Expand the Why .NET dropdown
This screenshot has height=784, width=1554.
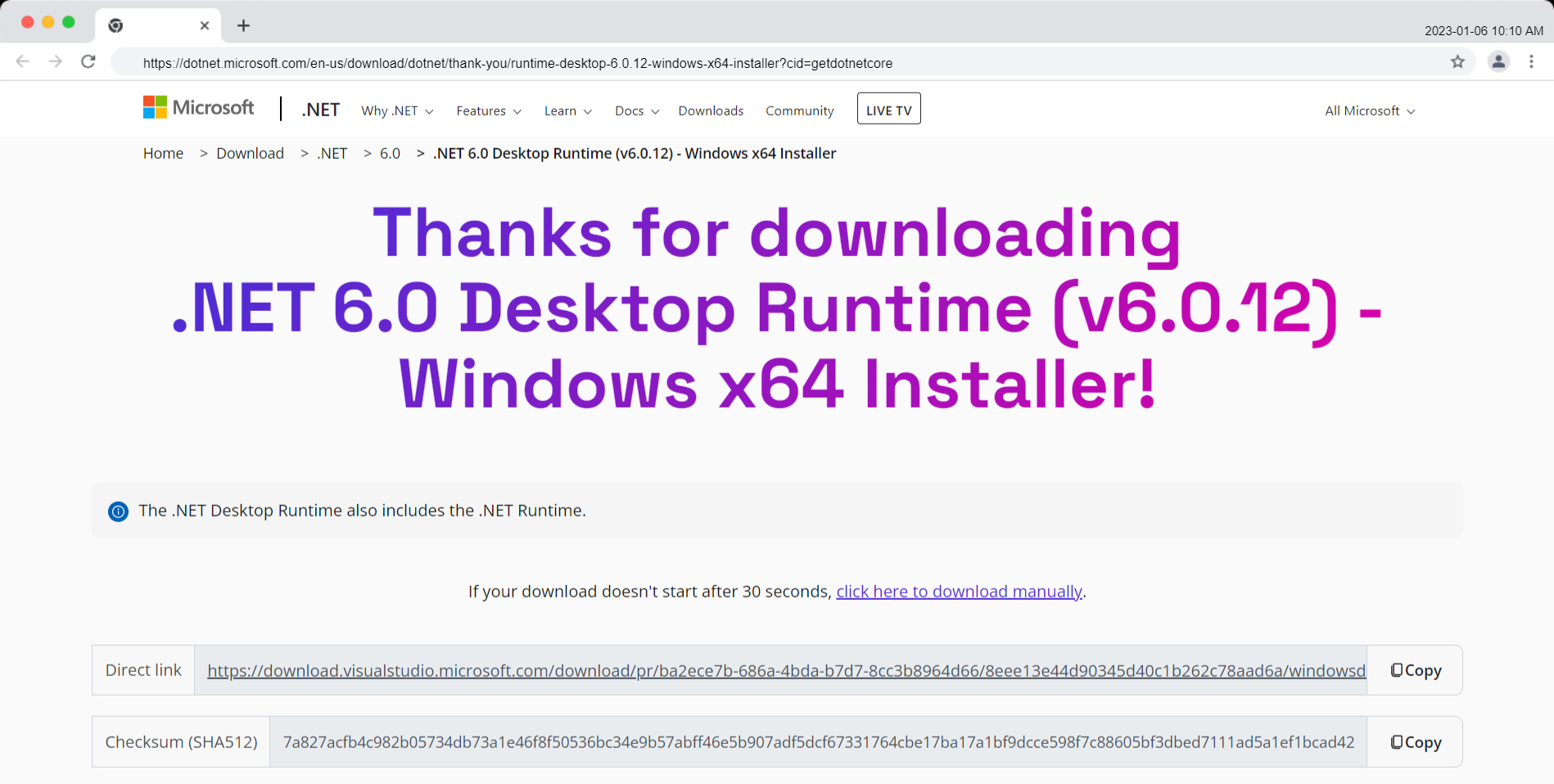point(397,110)
